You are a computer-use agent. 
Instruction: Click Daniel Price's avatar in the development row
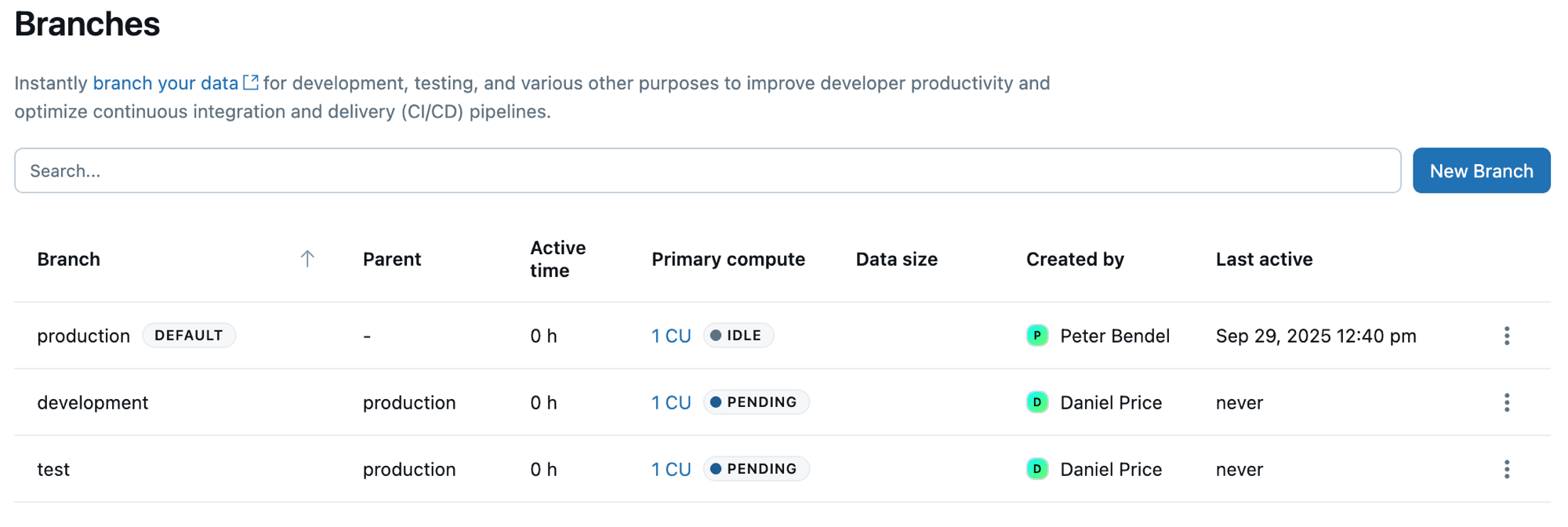(1037, 402)
